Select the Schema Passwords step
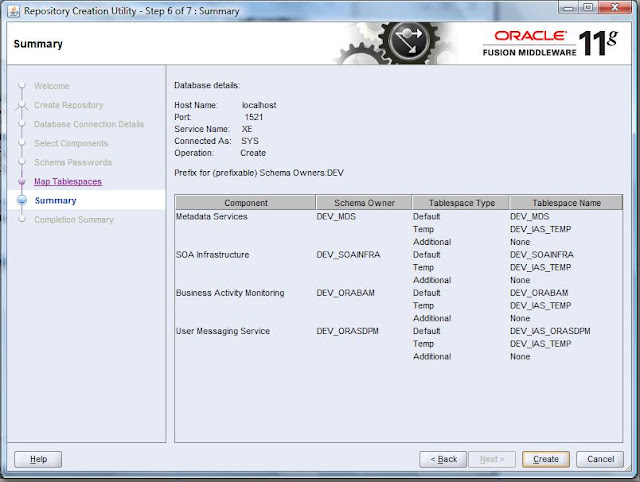This screenshot has height=482, width=640. click(x=73, y=162)
